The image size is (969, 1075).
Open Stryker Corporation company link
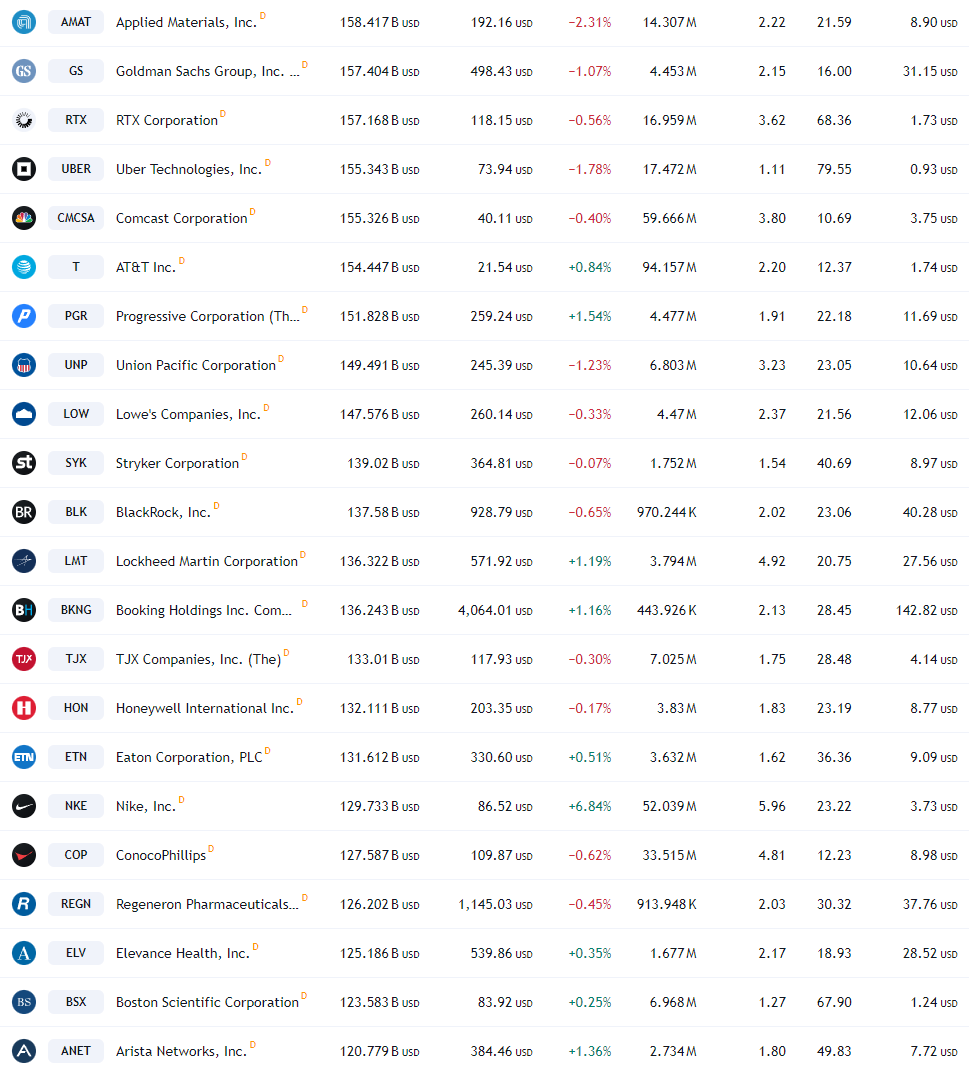click(177, 463)
